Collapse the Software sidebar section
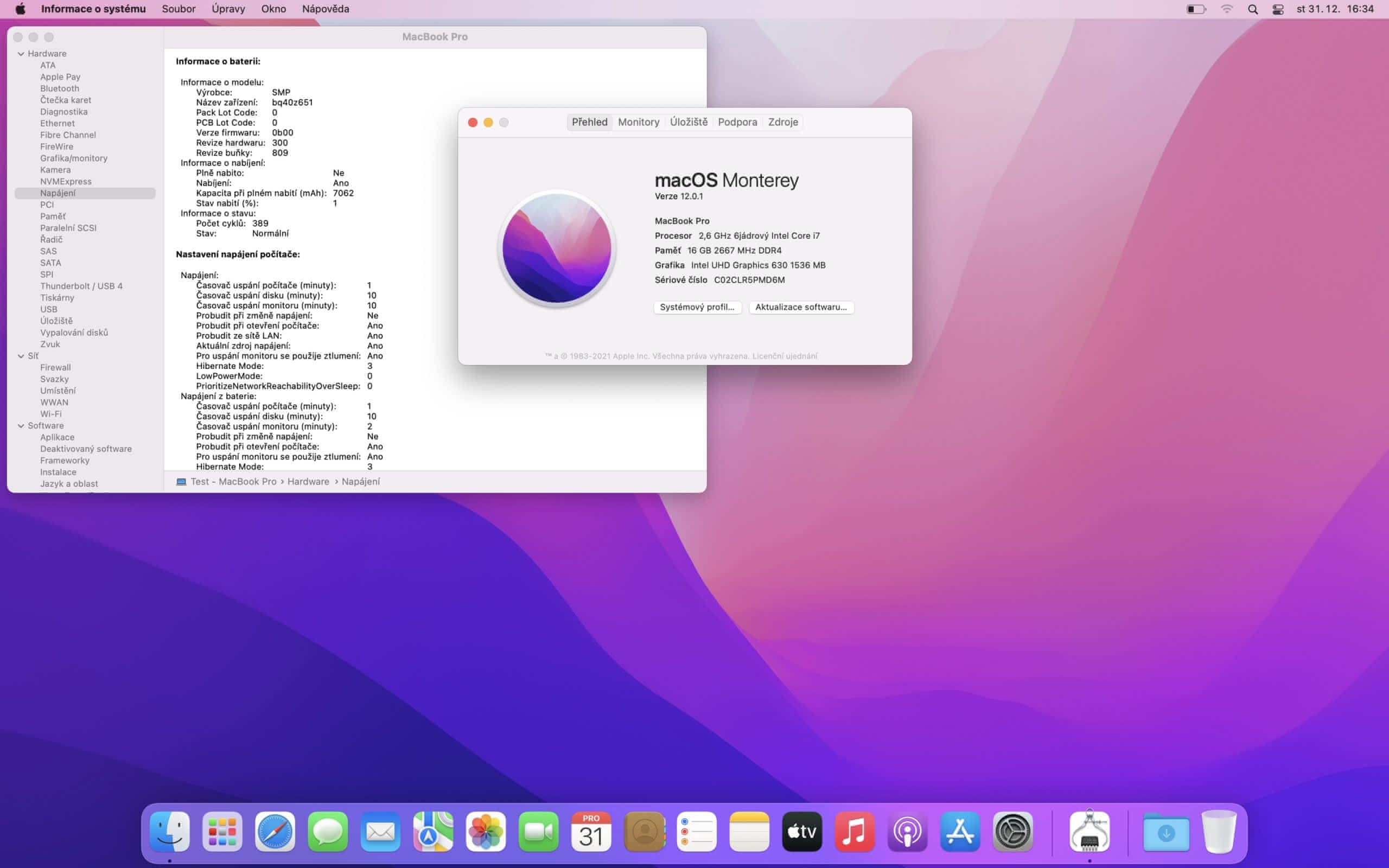1389x868 pixels. pos(21,425)
